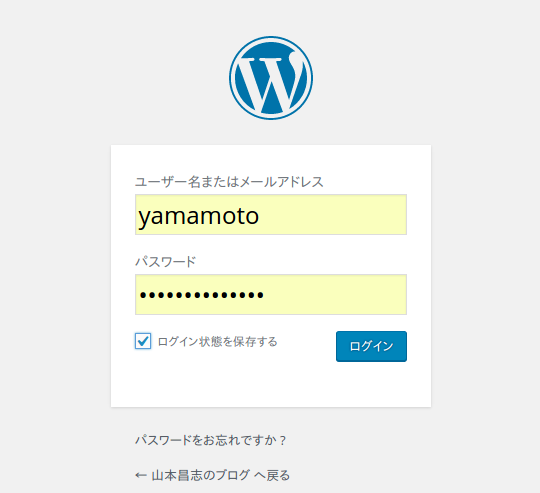Screen dimensions: 540x493
Task: Uncheck the ログイン状態を保存する checkbox
Action: click(x=143, y=341)
